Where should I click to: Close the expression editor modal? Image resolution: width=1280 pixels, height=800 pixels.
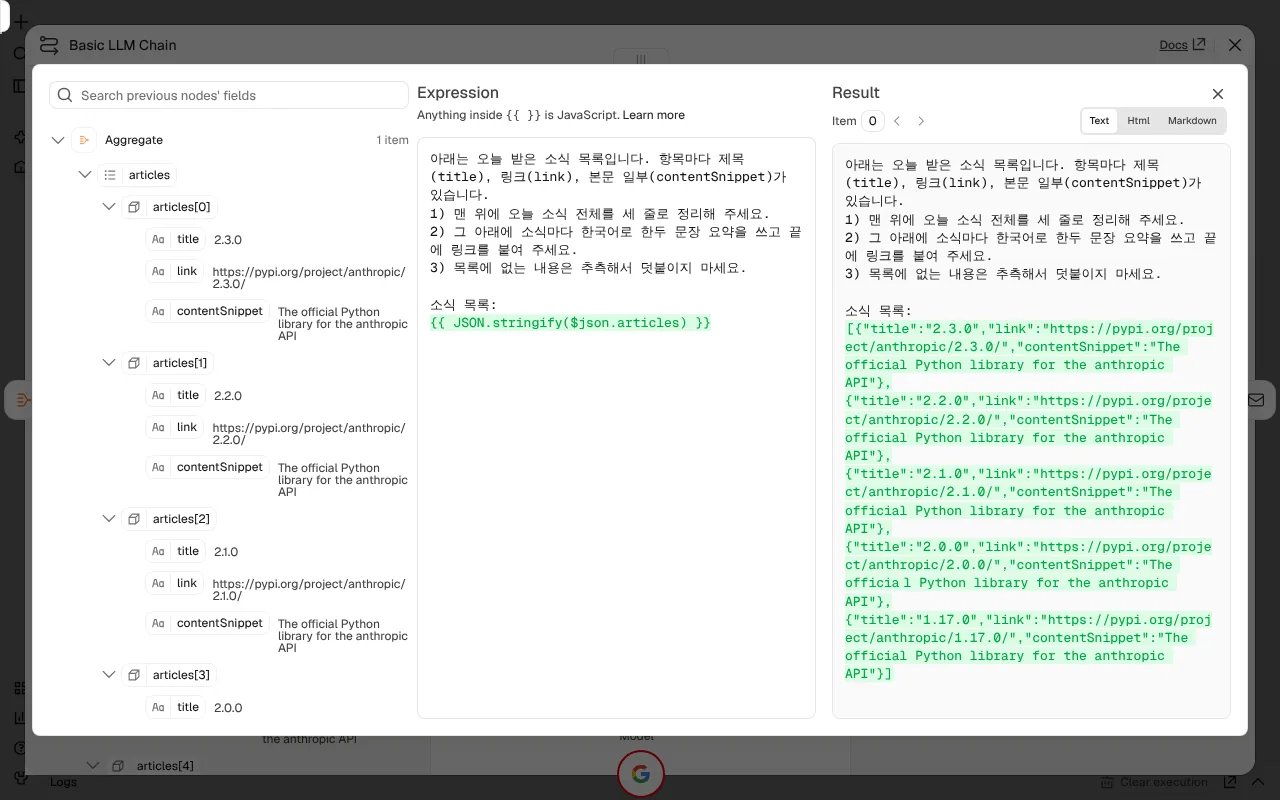(1218, 94)
